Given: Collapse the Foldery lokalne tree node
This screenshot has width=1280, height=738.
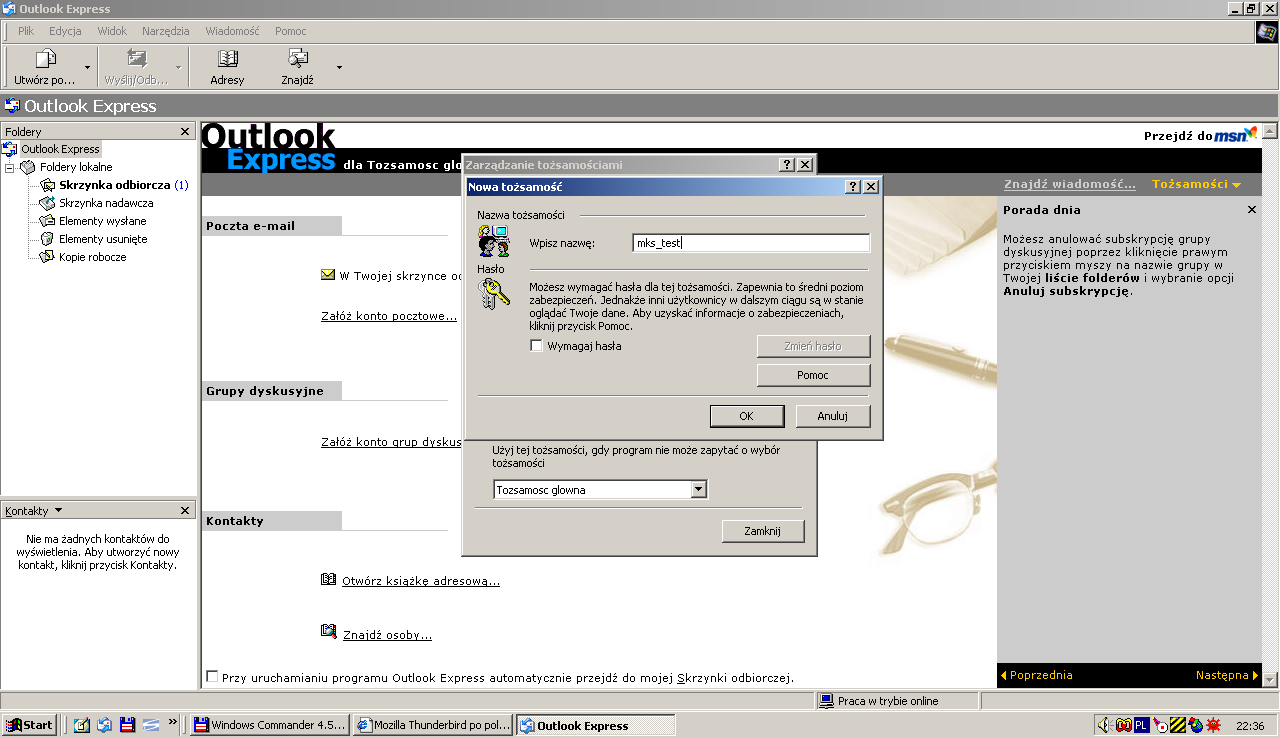Looking at the screenshot, I should click(10, 167).
